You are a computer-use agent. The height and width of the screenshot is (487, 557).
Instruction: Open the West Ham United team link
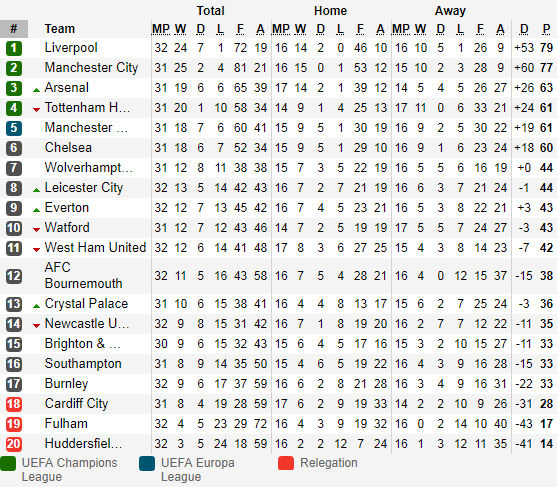[95, 248]
